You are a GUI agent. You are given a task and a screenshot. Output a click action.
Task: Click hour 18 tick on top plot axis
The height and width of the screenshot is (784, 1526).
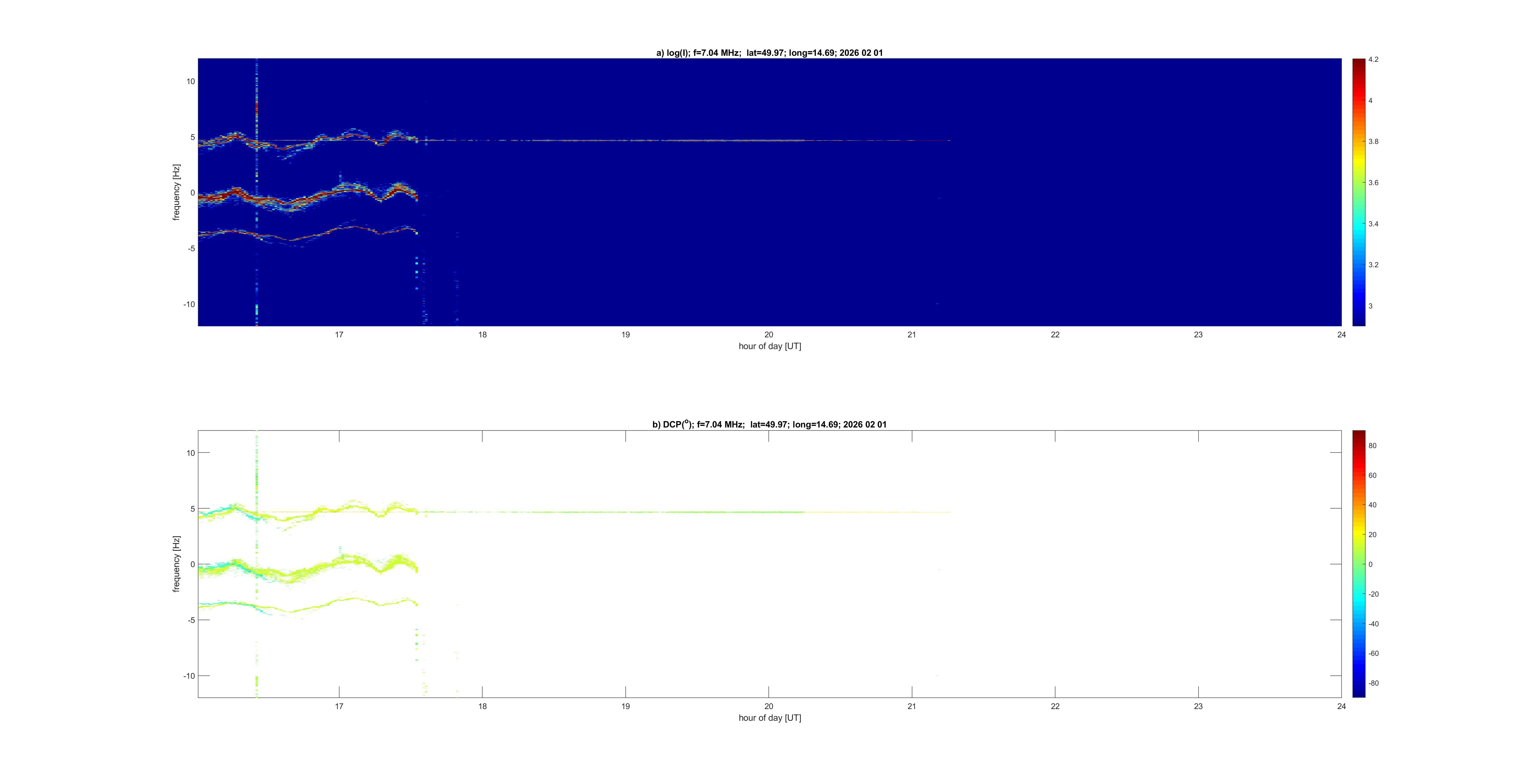[x=482, y=334]
